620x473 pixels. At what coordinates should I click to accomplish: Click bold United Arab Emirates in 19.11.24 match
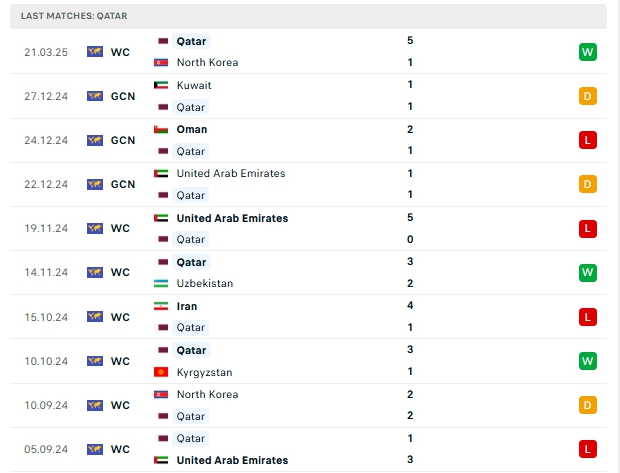click(232, 218)
